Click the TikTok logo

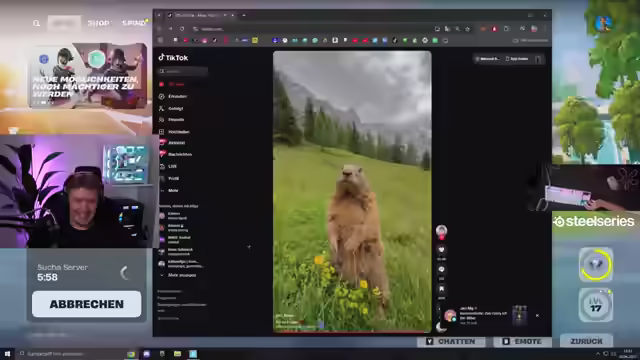coord(173,58)
